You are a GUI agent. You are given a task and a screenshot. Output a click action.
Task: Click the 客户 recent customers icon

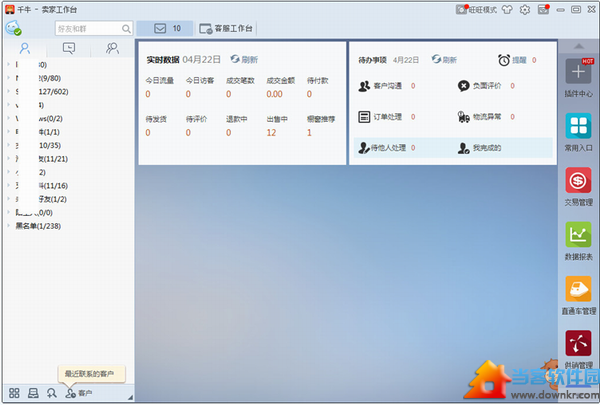70,393
